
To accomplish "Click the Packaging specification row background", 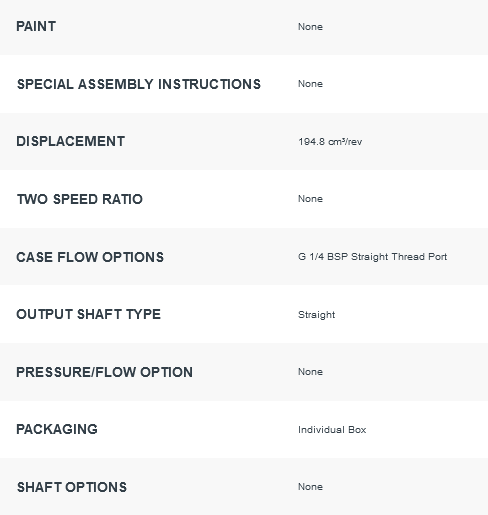I will click(x=244, y=429).
